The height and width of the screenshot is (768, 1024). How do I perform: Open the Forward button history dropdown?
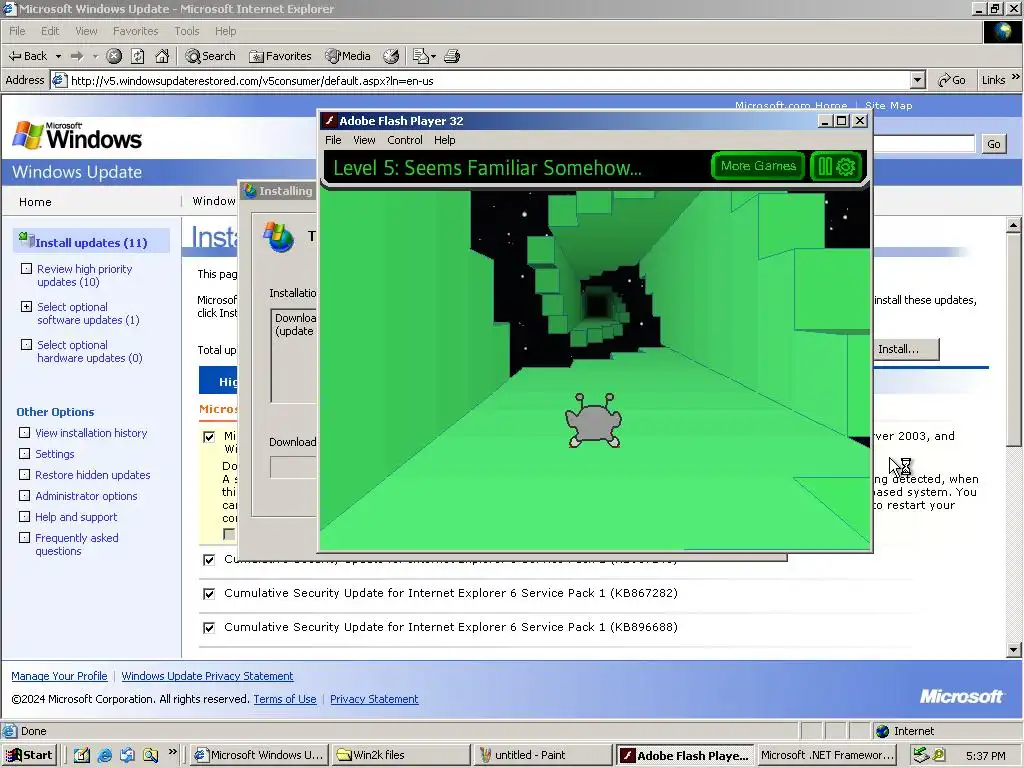point(95,56)
